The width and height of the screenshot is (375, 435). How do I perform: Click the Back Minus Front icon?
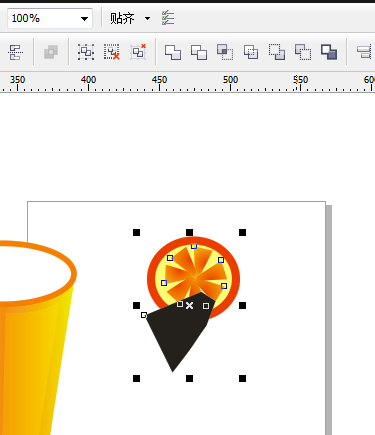303,52
